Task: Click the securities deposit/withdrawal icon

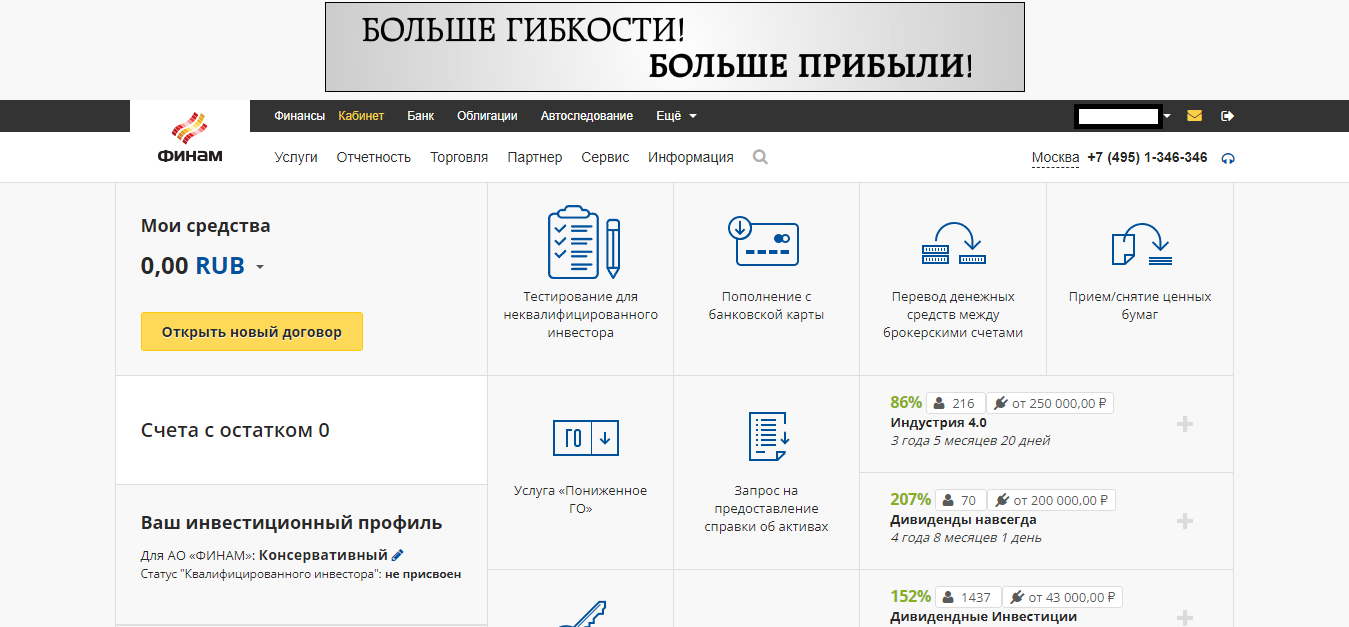Action: 1140,244
